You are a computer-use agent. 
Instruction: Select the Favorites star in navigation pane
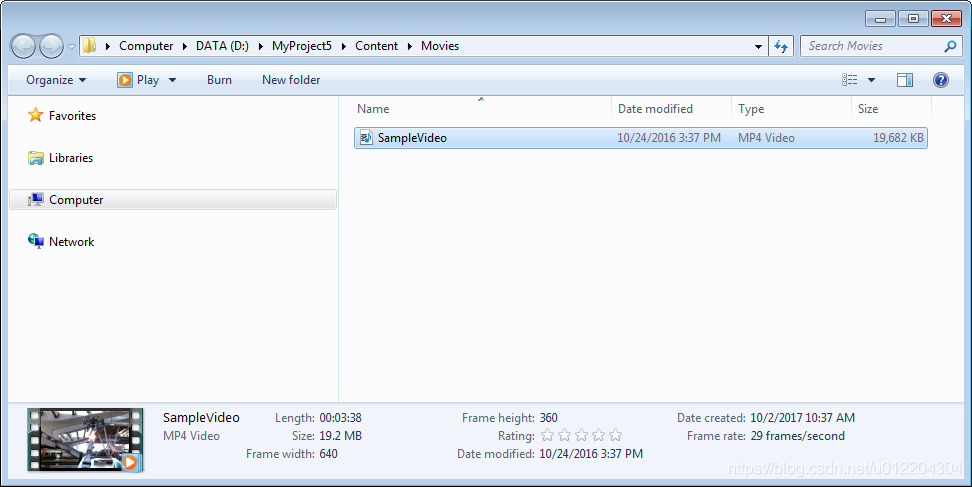36,115
